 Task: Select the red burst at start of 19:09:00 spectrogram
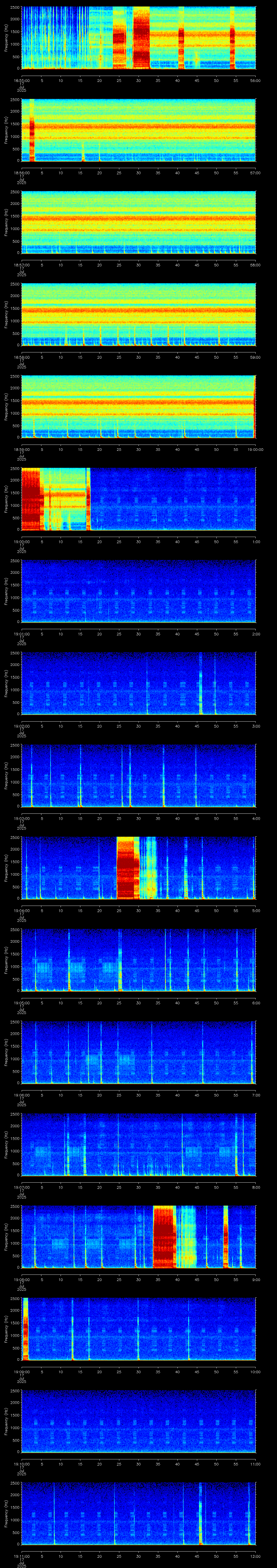(26, 1329)
